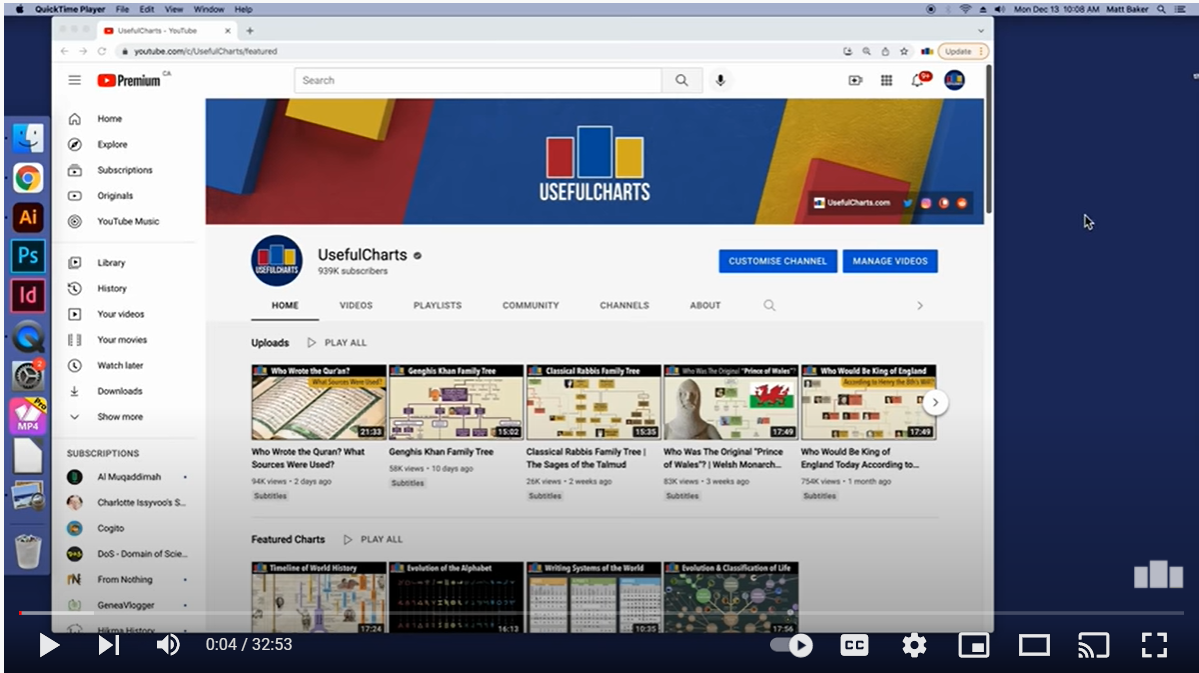Viewport: 1199px width, 673px height.
Task: Click the channel tab search icon
Action: pos(769,305)
